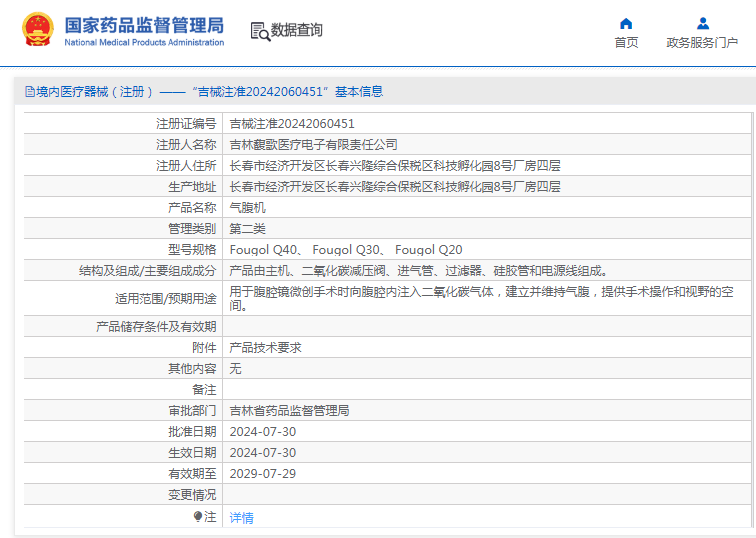Screen dimensions: 756x538
Task: Click the lightbulb icon beside 注
Action: pos(198,517)
